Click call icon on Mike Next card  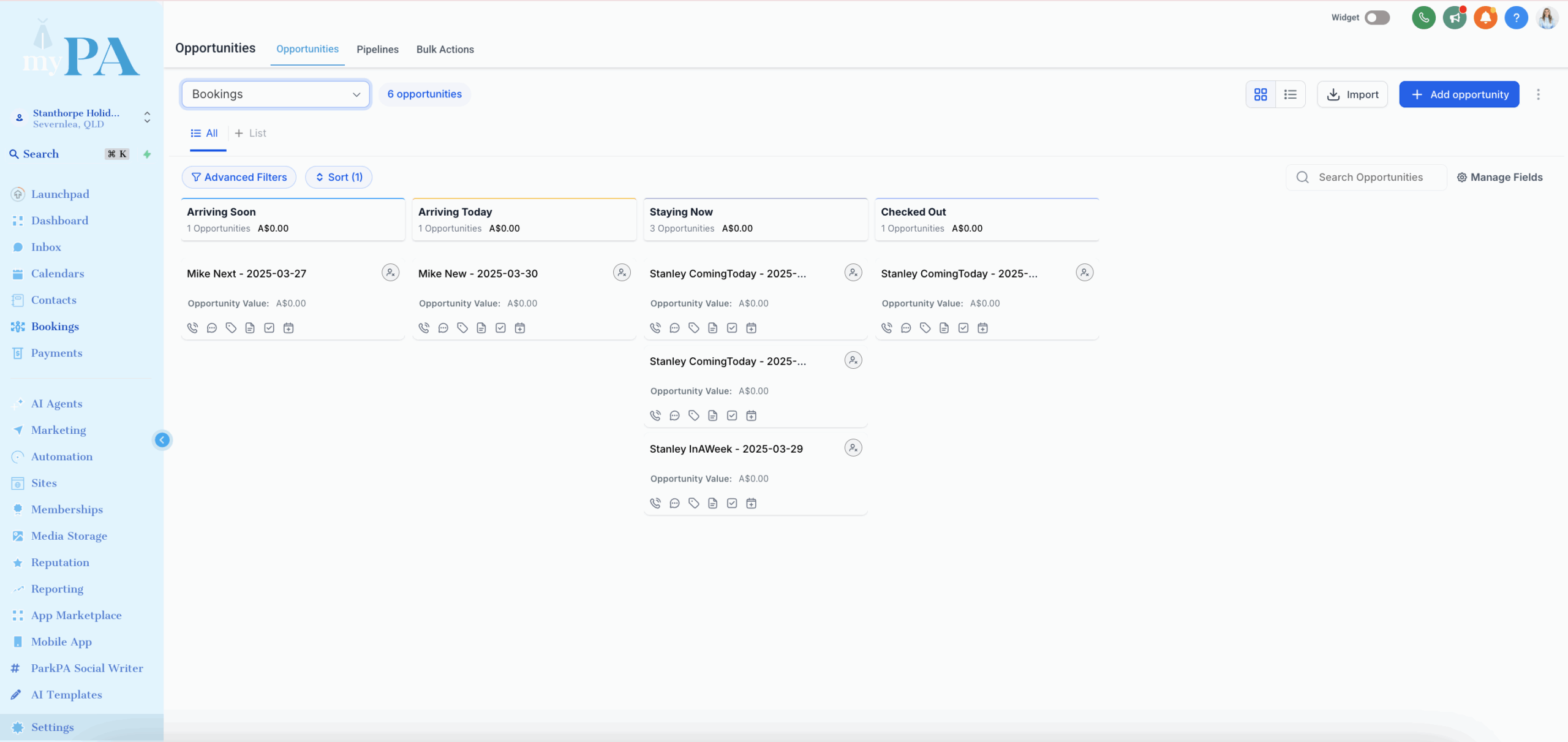(192, 328)
